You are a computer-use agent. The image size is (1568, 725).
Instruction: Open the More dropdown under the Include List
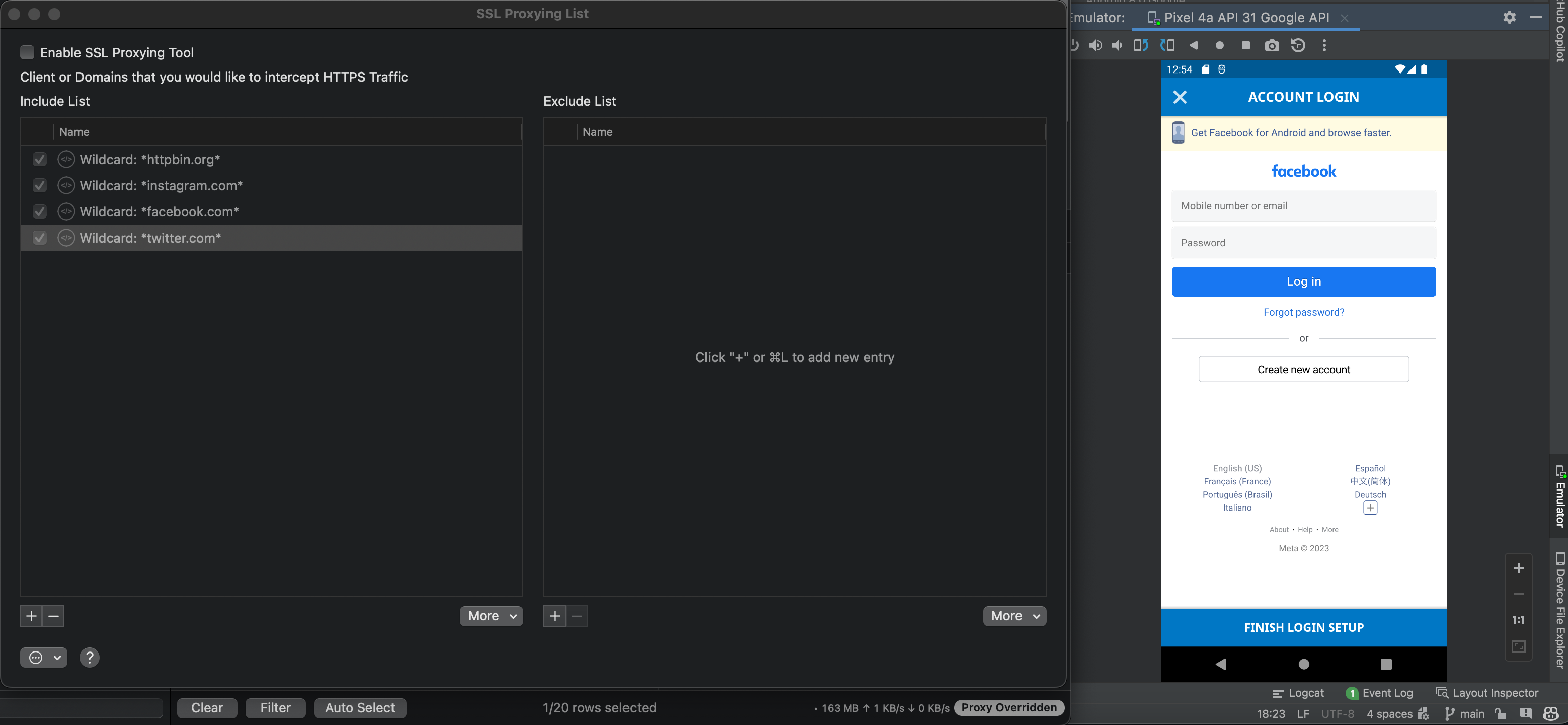click(x=491, y=616)
